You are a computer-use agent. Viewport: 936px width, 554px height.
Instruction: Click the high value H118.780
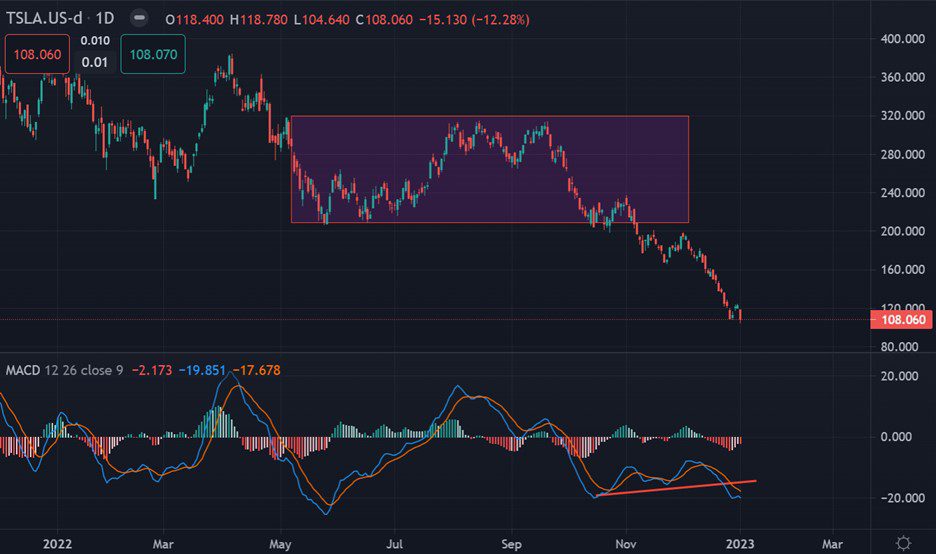pyautogui.click(x=258, y=20)
